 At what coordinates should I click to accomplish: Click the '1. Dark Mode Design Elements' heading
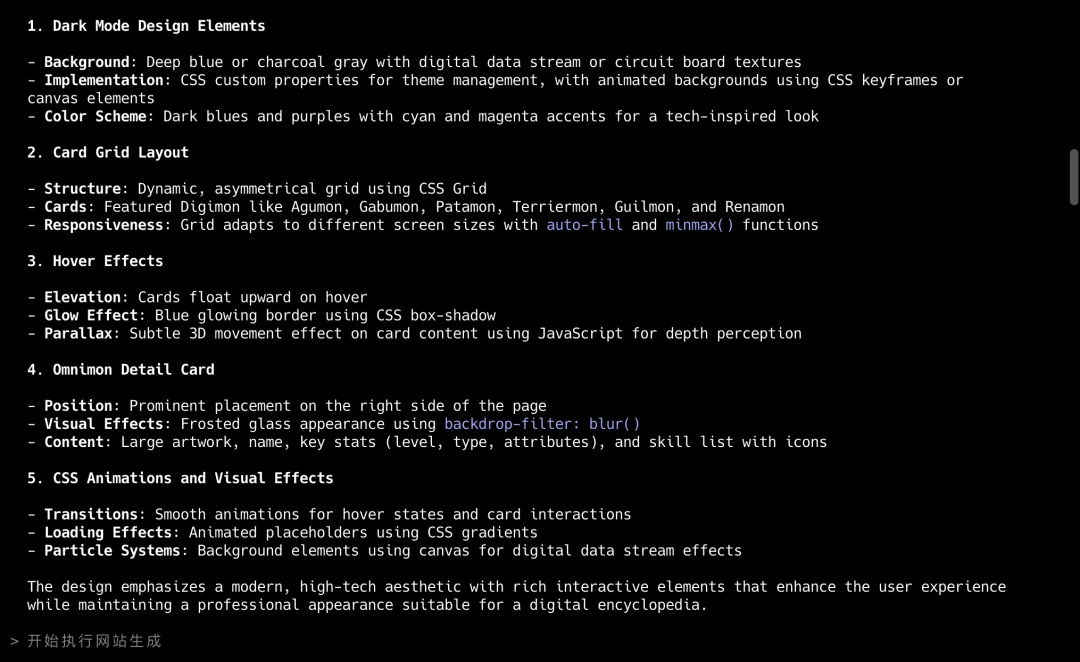146,26
